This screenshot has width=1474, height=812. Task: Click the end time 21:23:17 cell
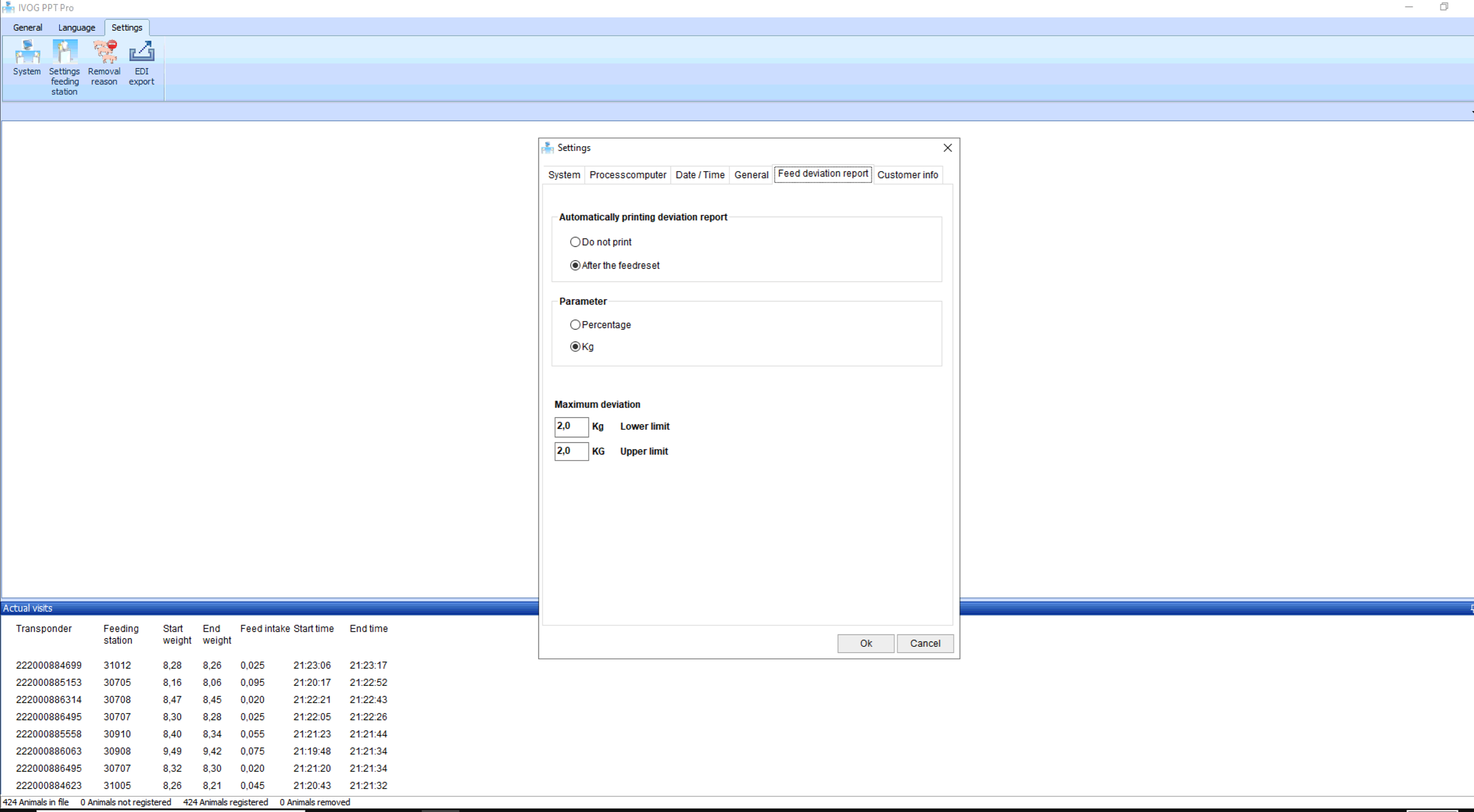[368, 665]
